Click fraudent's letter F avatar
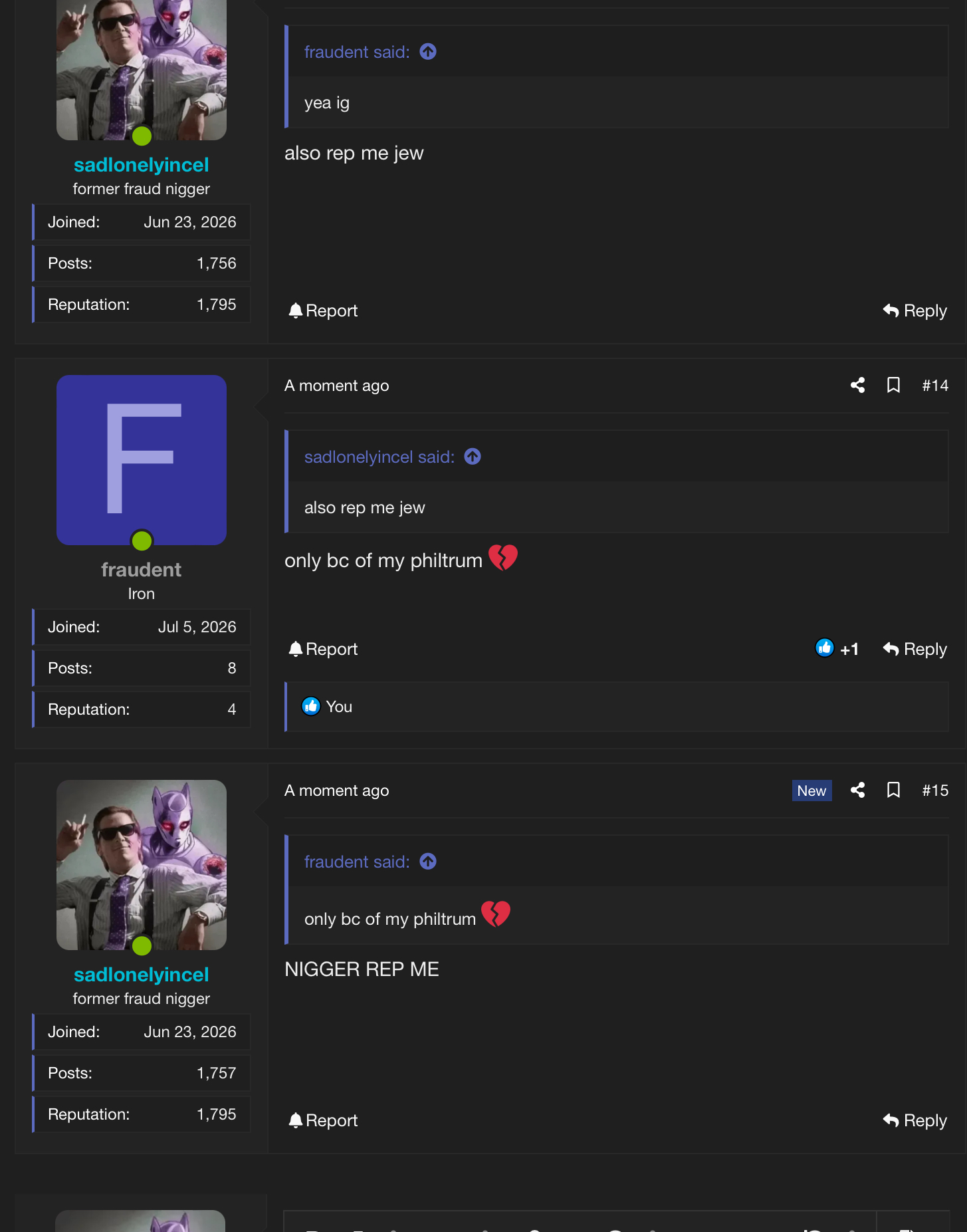 tap(142, 460)
